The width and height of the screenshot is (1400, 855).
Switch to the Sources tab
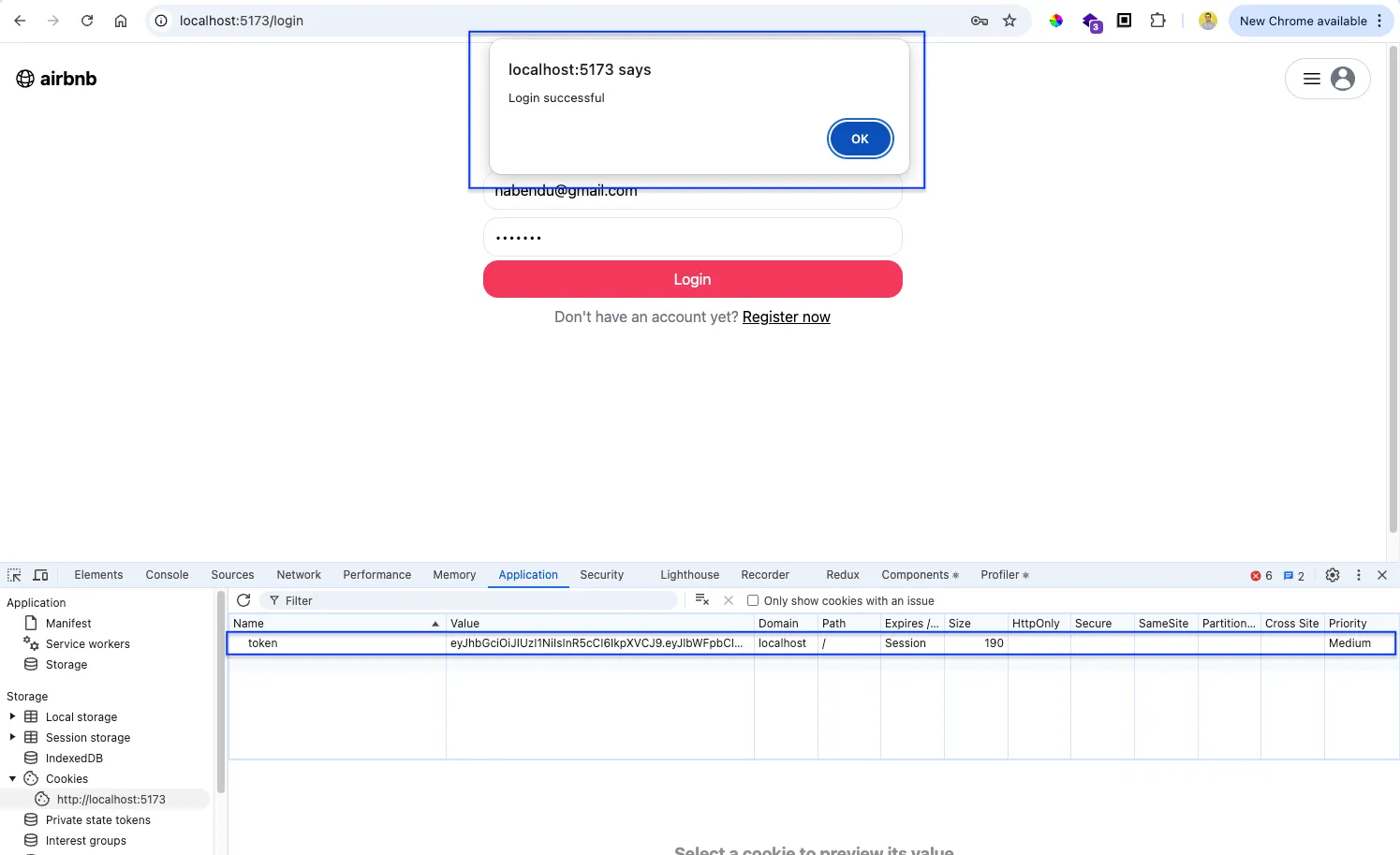pyautogui.click(x=232, y=575)
